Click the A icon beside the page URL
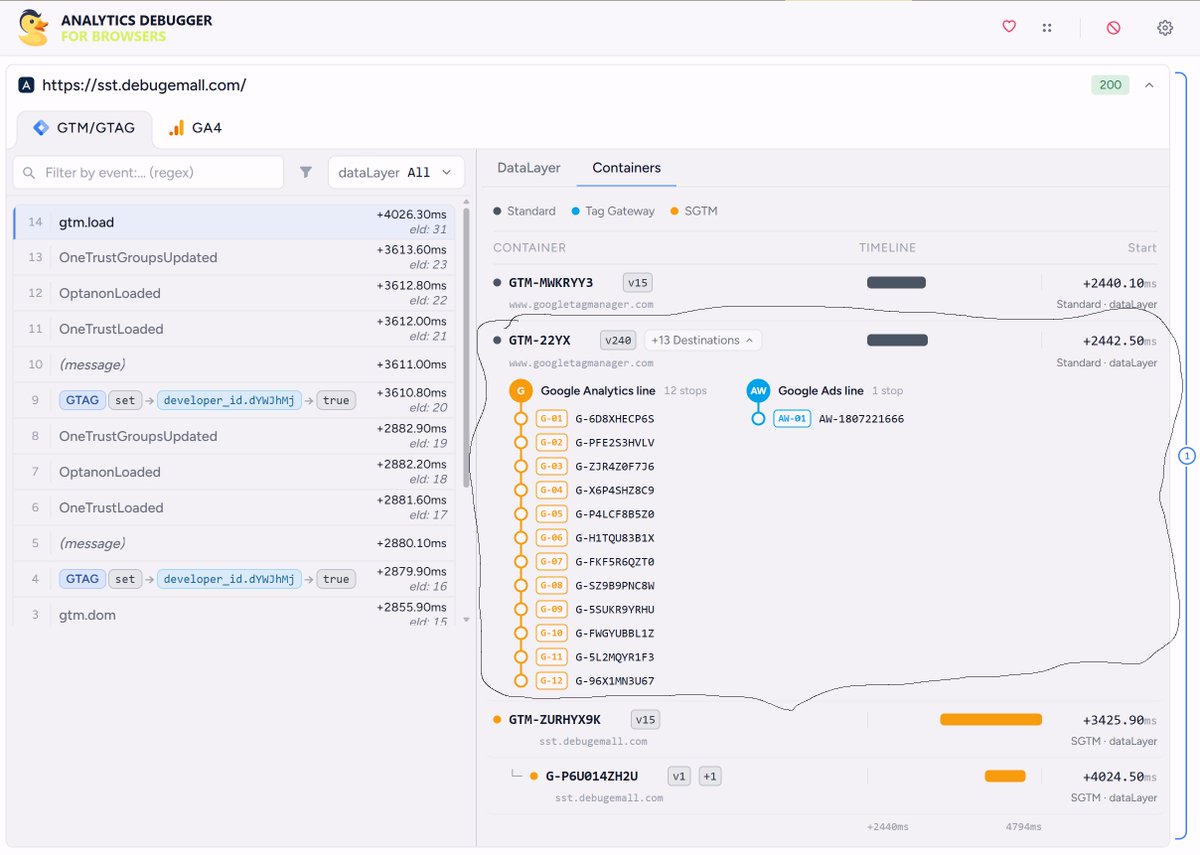 [x=26, y=85]
